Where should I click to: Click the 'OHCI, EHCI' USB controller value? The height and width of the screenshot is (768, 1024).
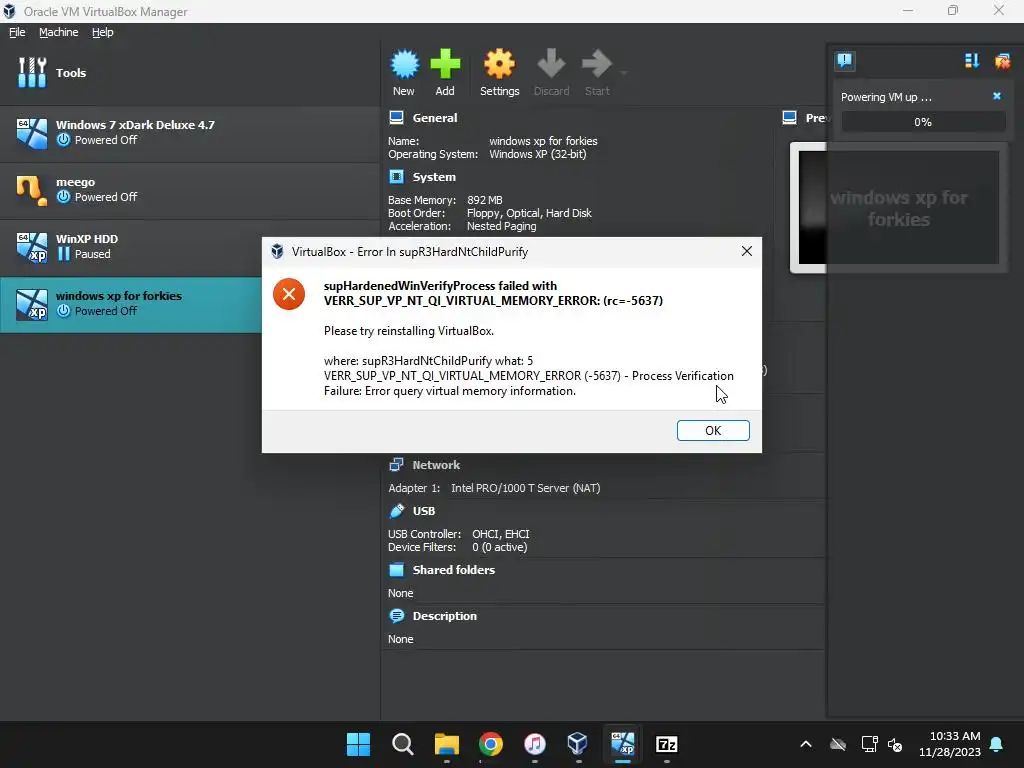pyautogui.click(x=501, y=534)
